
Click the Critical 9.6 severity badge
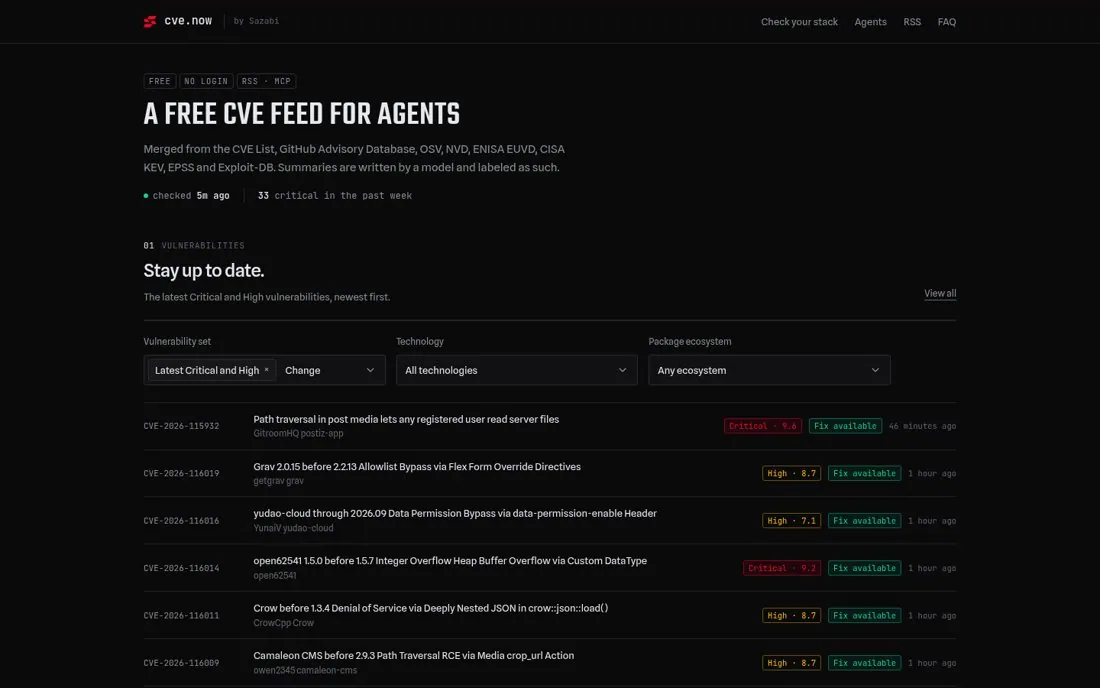763,426
